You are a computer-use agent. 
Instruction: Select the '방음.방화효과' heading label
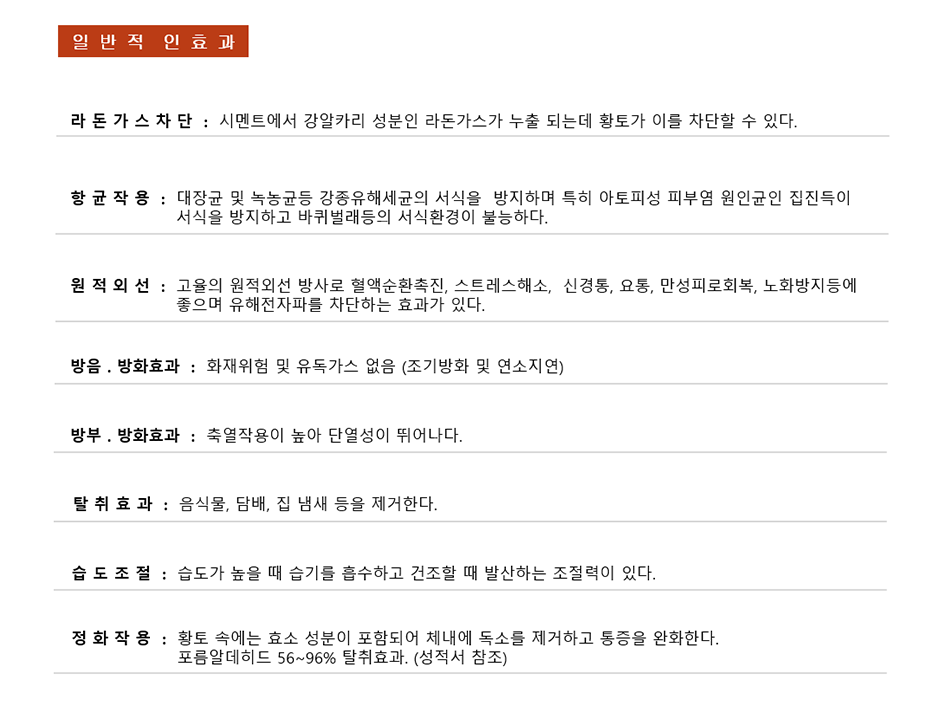[x=126, y=366]
